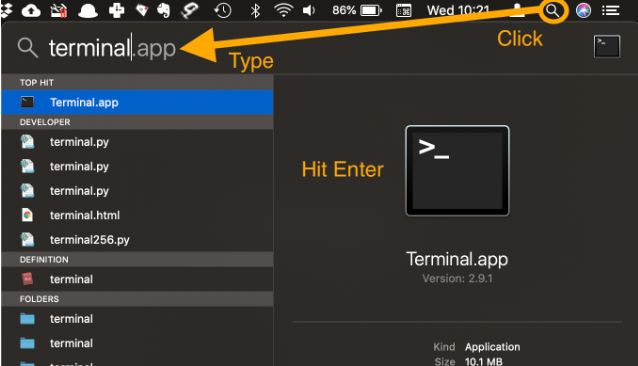Open the volume control in menu bar

[309, 11]
